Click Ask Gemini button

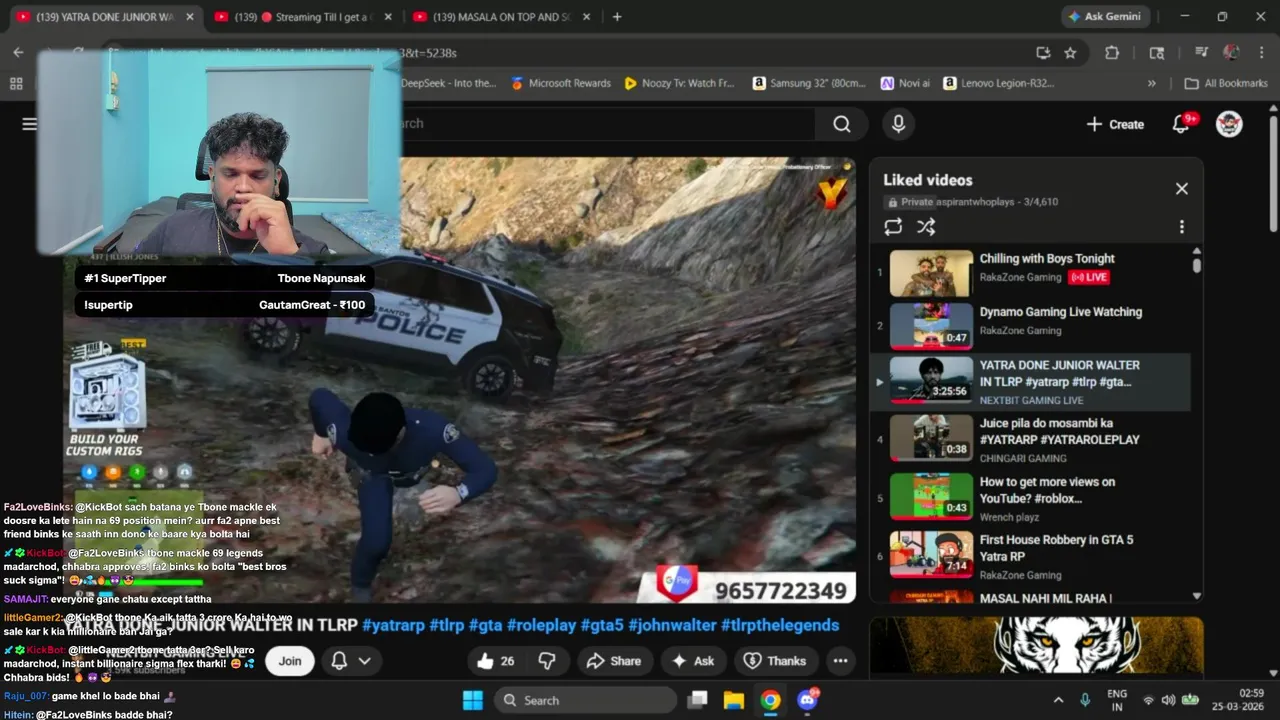[x=1104, y=17]
